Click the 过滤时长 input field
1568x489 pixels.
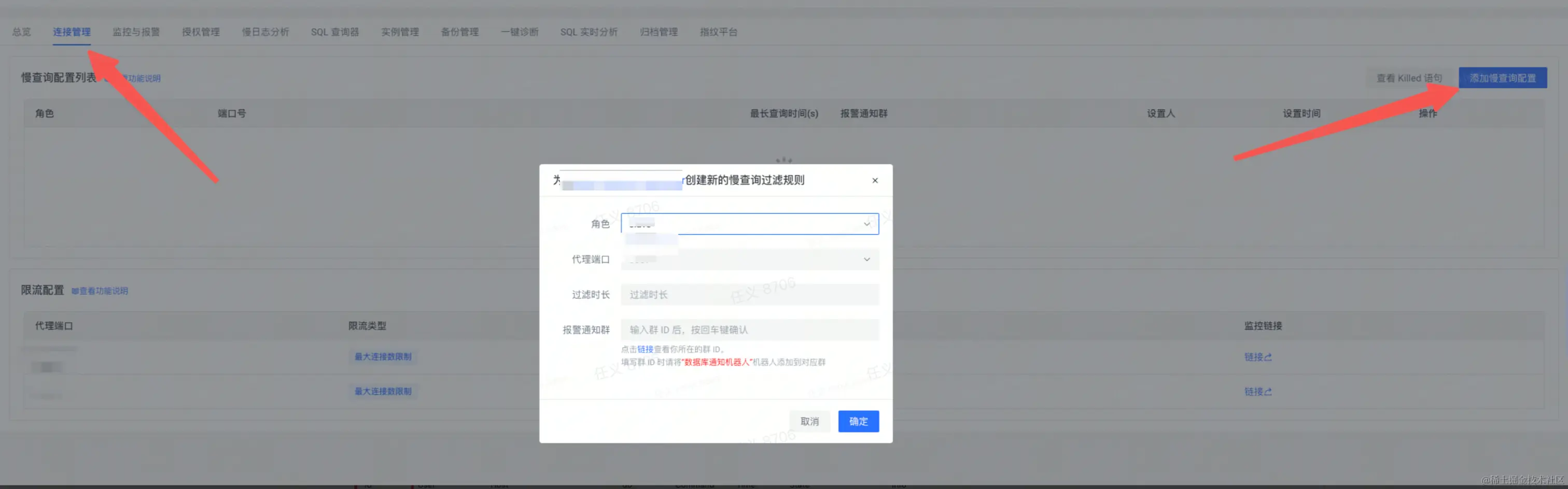[x=749, y=294]
